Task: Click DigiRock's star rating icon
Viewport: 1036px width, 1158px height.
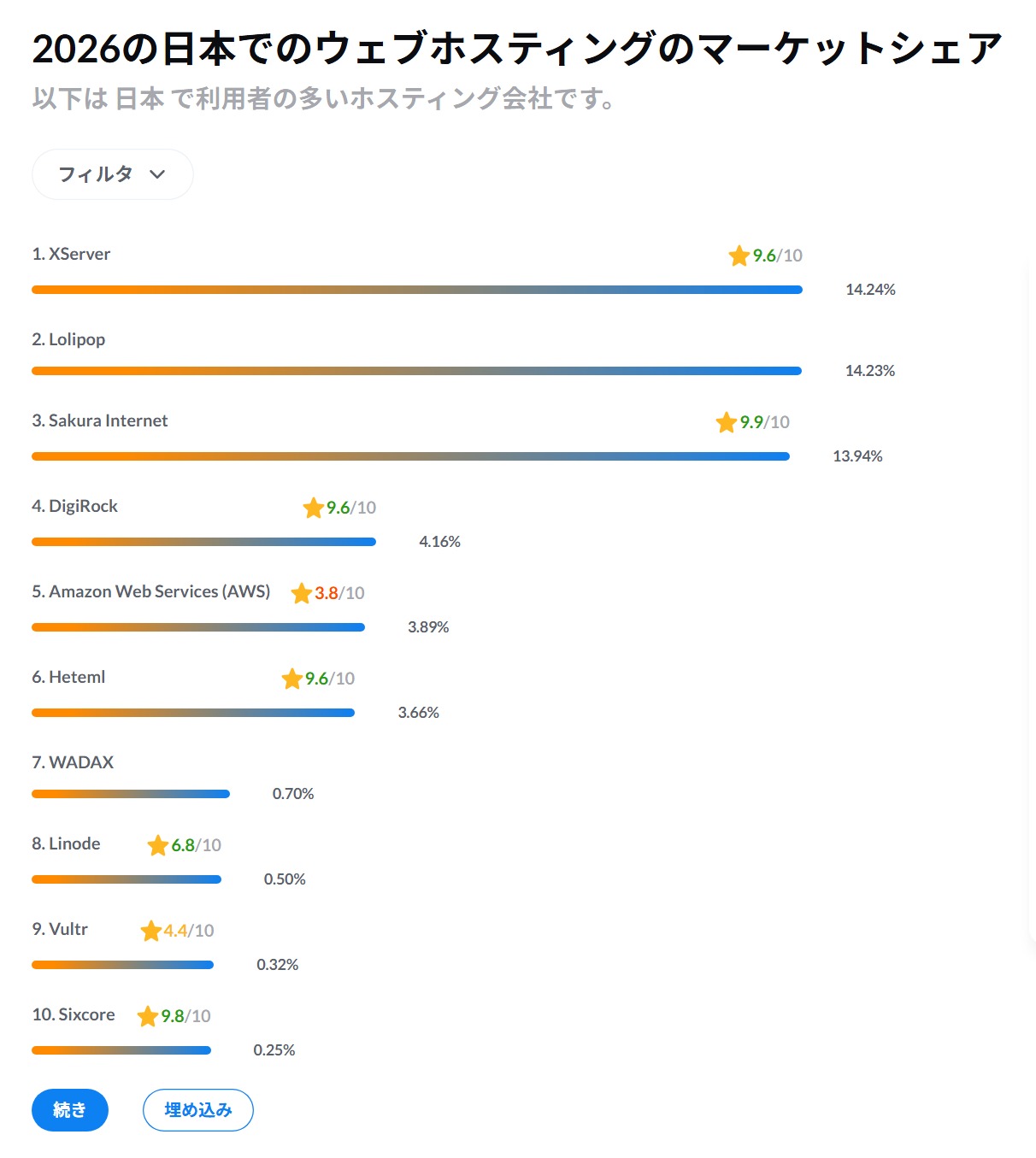Action: pyautogui.click(x=312, y=508)
